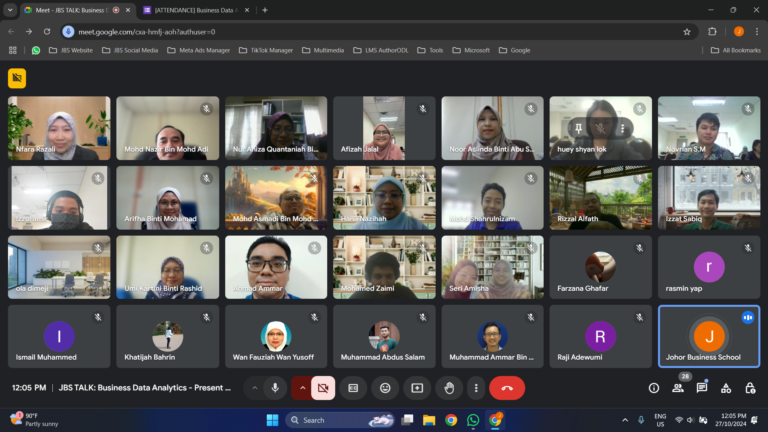
Task: Toggle the microphone button in Meet
Action: pos(274,387)
